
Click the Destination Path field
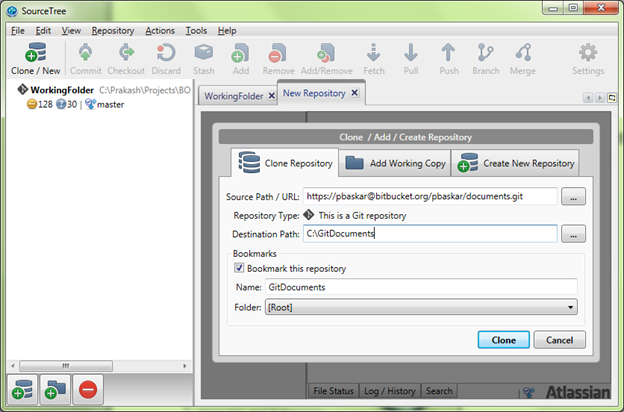(x=430, y=234)
